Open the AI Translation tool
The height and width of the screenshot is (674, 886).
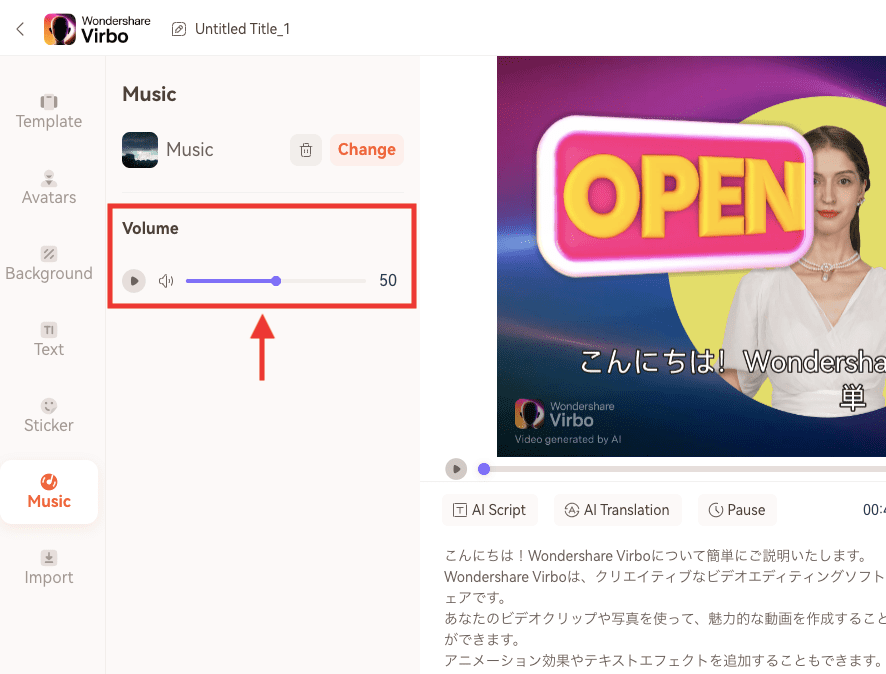[x=618, y=510]
